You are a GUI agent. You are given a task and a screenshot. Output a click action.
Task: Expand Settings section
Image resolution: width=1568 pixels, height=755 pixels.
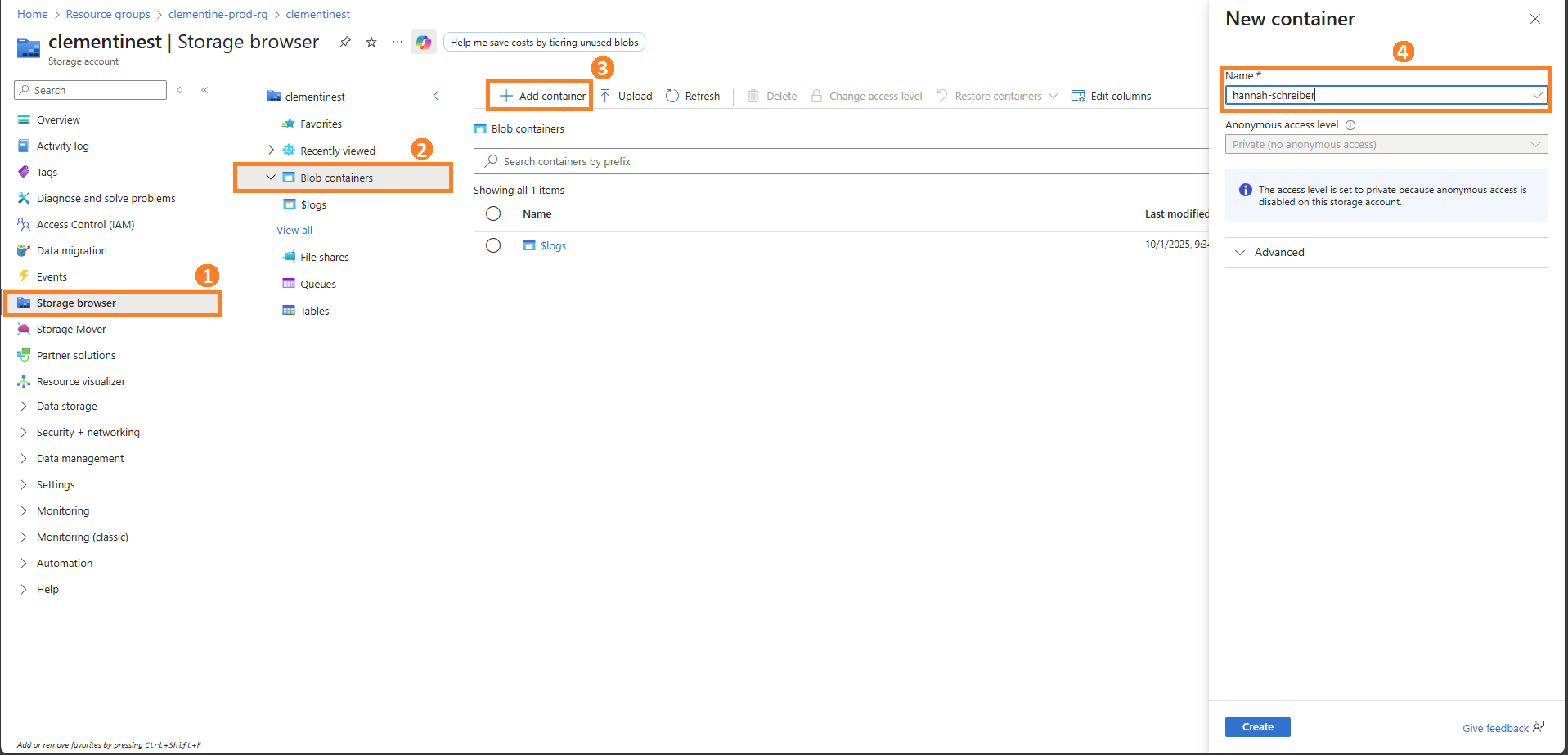point(24,484)
